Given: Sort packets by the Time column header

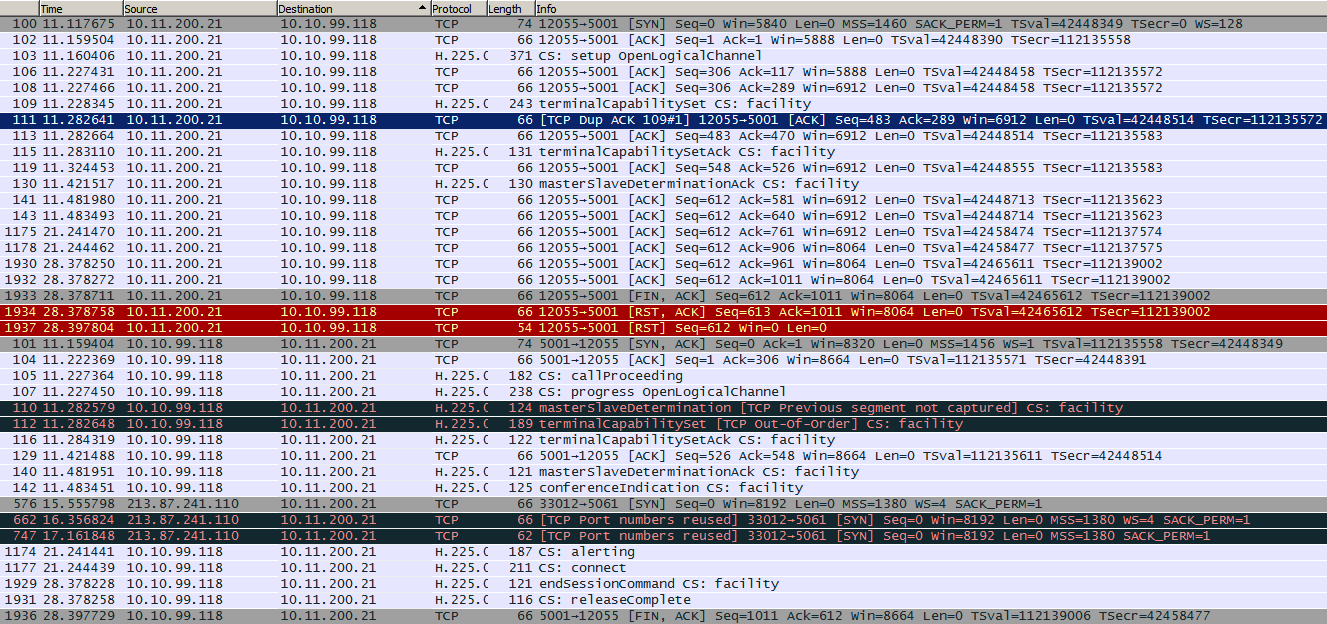Looking at the screenshot, I should coord(80,8).
